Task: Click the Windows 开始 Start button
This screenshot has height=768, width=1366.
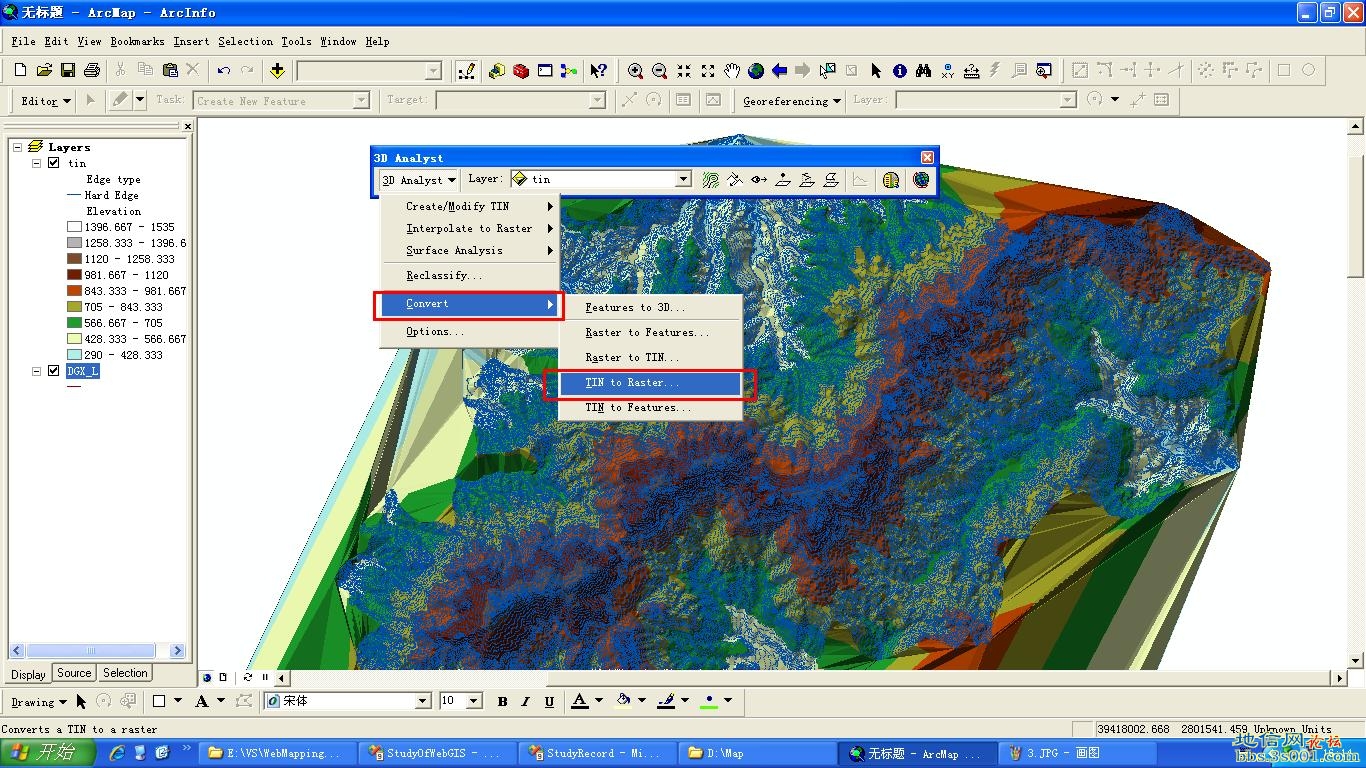Action: (x=48, y=753)
